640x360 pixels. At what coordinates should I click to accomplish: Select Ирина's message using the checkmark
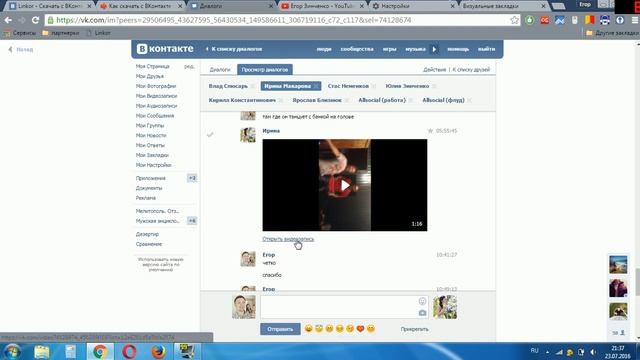point(210,134)
